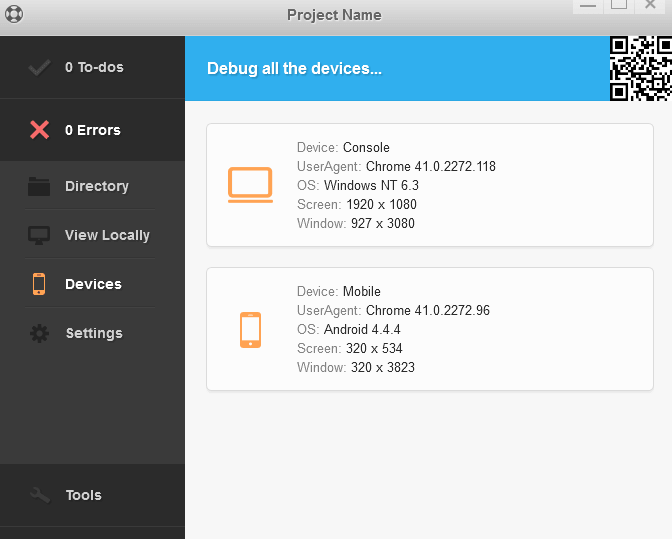Select the Mobile device card

coord(430,329)
